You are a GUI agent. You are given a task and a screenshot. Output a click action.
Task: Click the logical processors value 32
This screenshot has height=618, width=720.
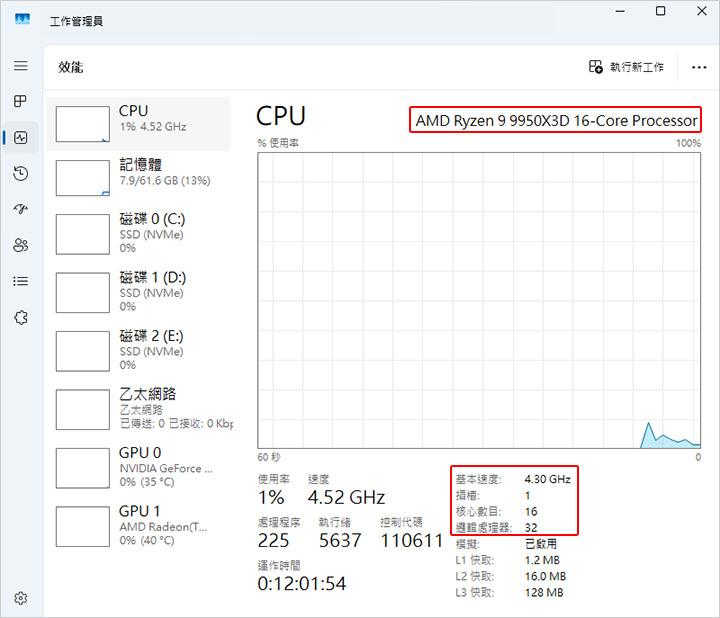click(531, 528)
